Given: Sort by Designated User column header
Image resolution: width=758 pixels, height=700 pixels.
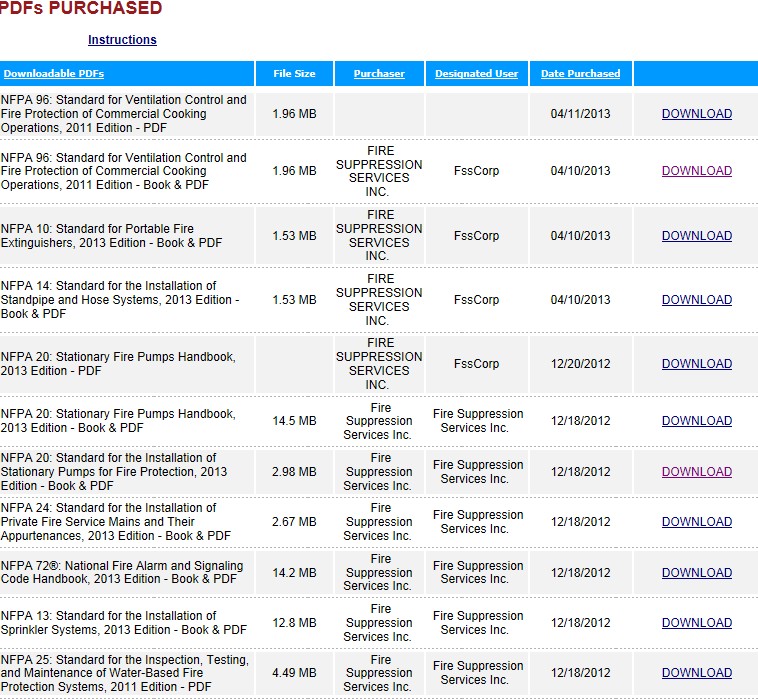Looking at the screenshot, I should 476,73.
